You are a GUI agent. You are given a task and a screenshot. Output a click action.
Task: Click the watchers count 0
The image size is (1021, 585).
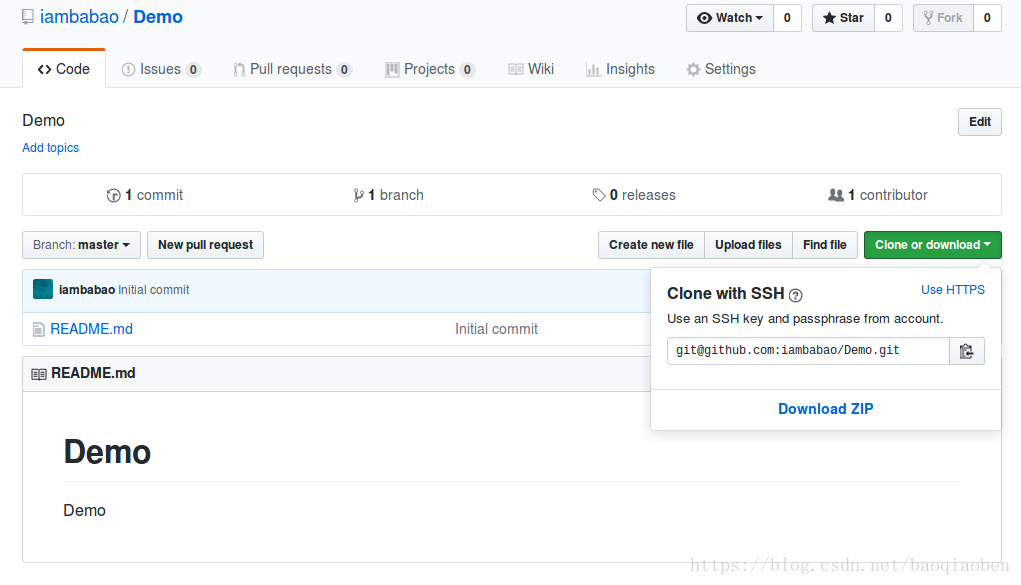[x=787, y=18]
